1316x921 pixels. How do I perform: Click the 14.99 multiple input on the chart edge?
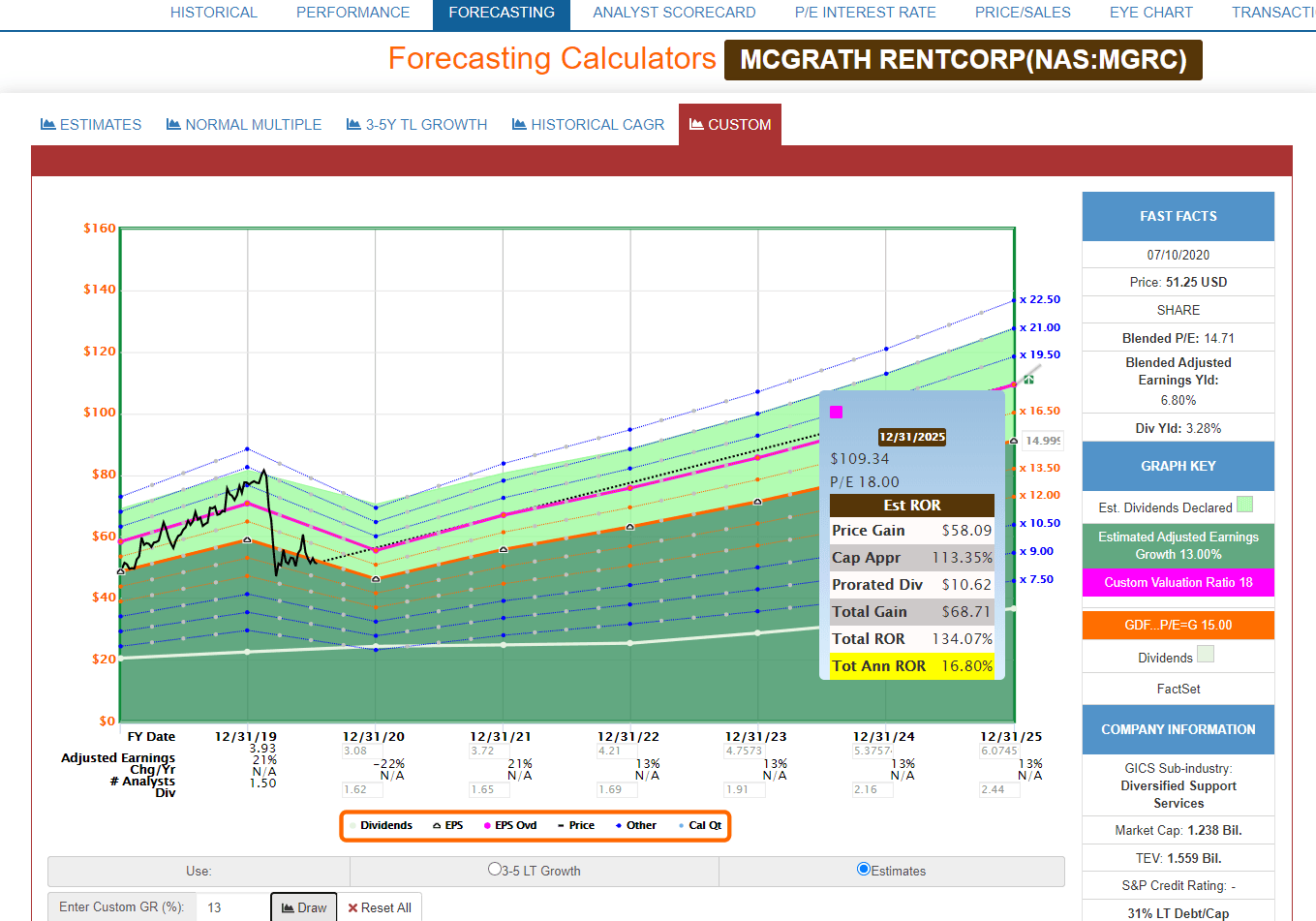[x=1043, y=441]
